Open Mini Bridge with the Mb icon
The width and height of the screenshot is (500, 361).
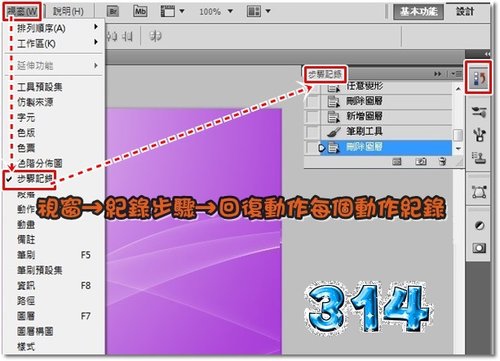(x=140, y=12)
